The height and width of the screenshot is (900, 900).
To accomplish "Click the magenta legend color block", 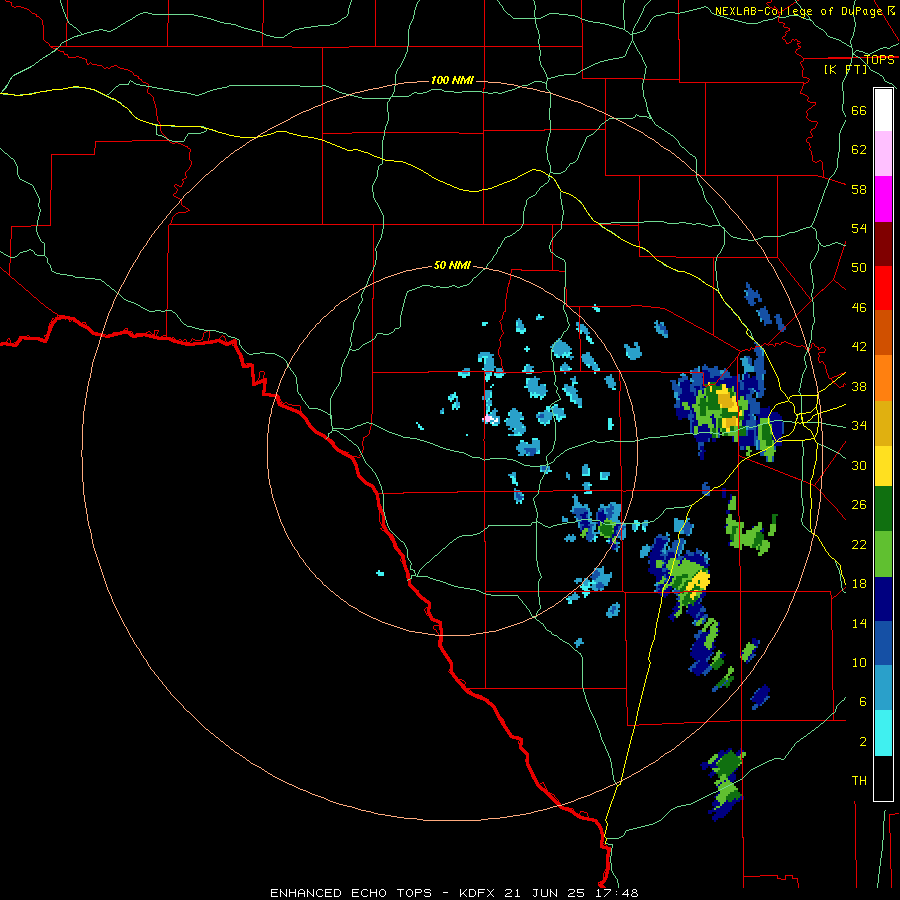I will (883, 199).
